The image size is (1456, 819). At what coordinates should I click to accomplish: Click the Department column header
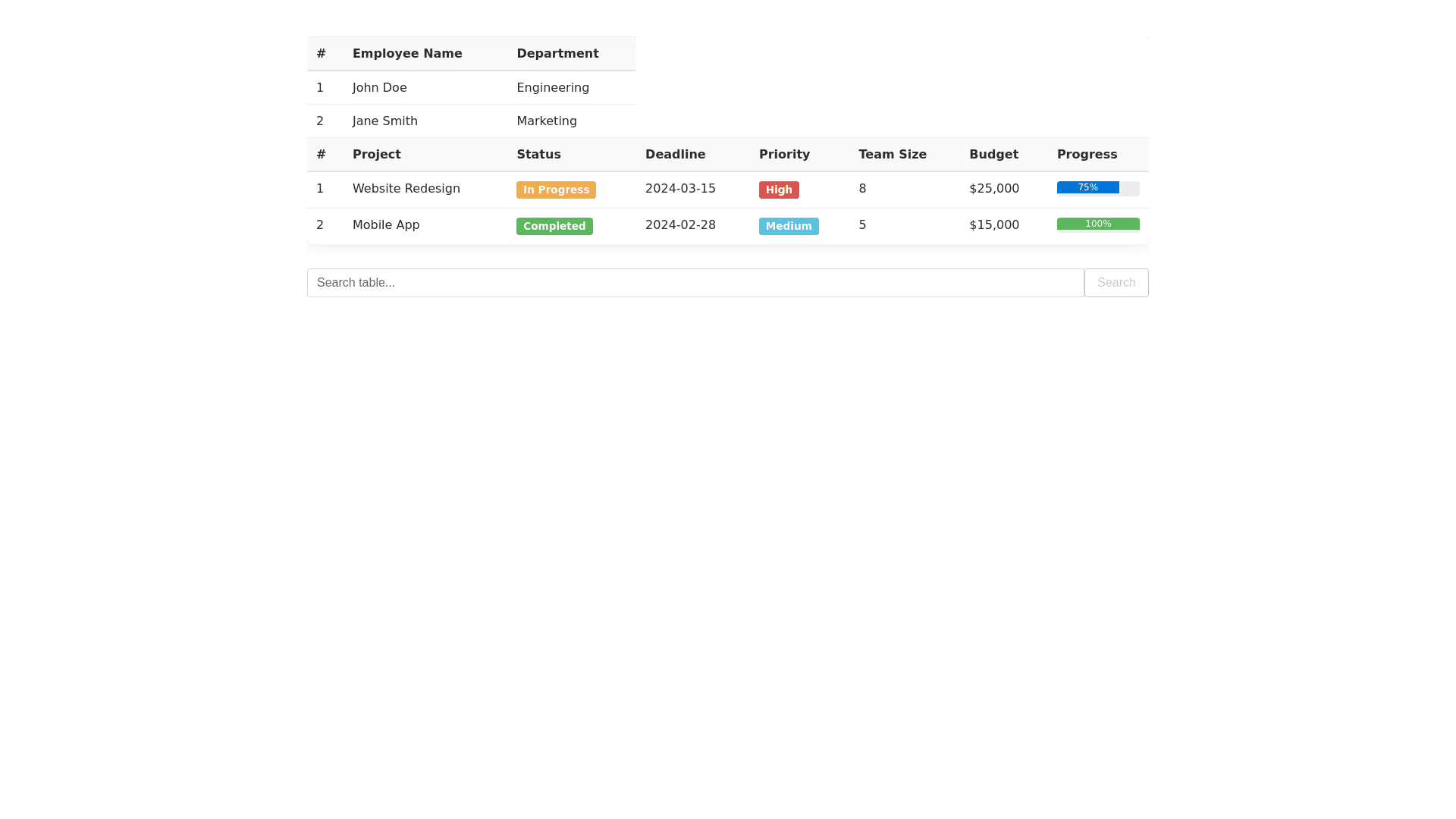click(557, 54)
